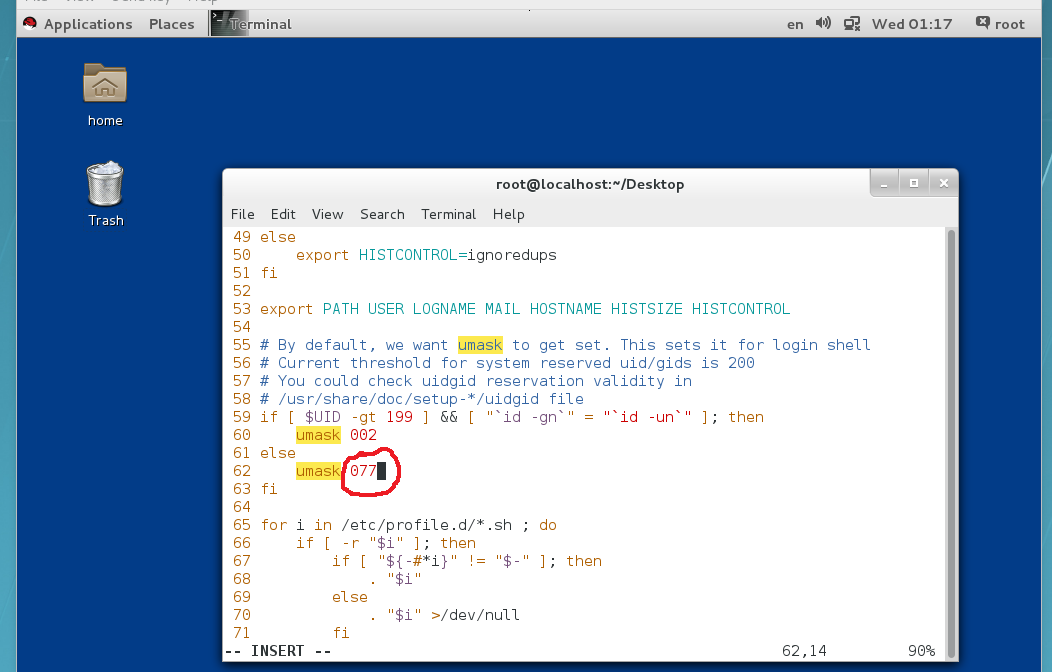Click line number 64 blank line
The image size is (1052, 672).
[242, 507]
